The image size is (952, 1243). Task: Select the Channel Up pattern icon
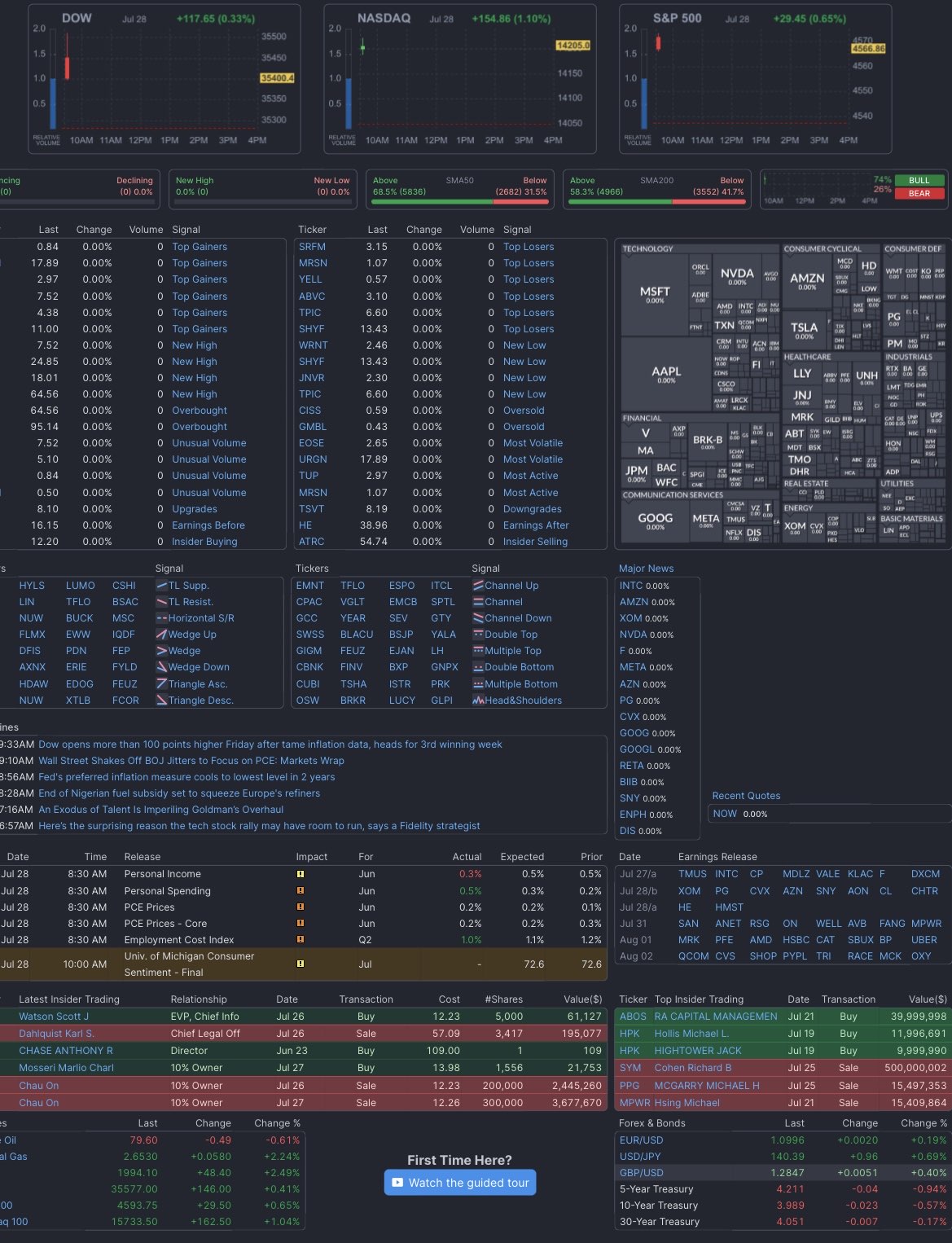tap(478, 586)
